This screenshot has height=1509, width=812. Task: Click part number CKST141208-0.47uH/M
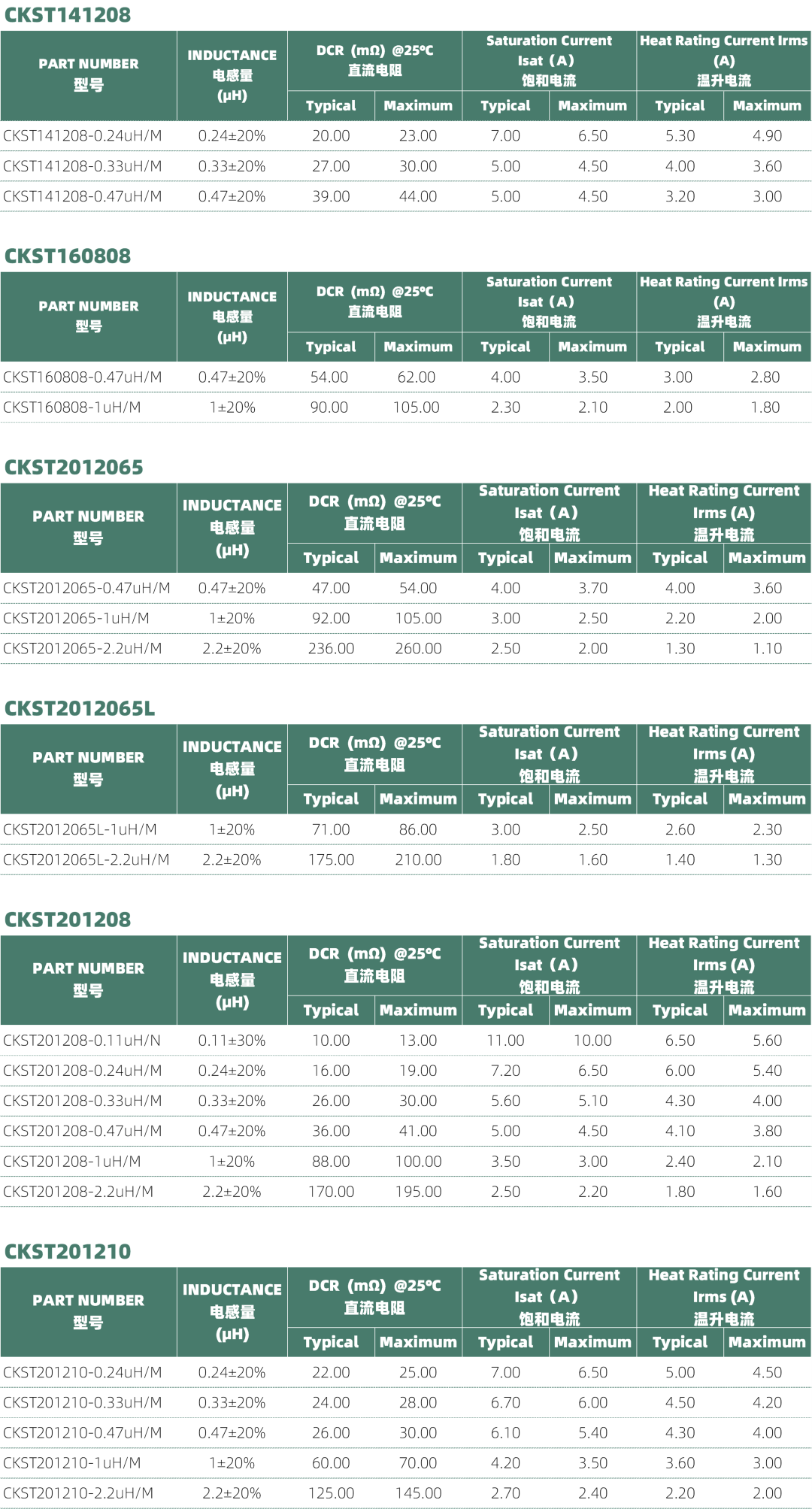click(83, 196)
